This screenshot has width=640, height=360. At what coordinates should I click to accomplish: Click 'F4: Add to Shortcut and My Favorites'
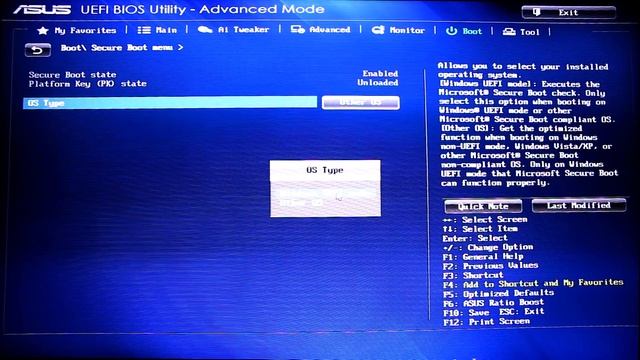[x=533, y=283]
